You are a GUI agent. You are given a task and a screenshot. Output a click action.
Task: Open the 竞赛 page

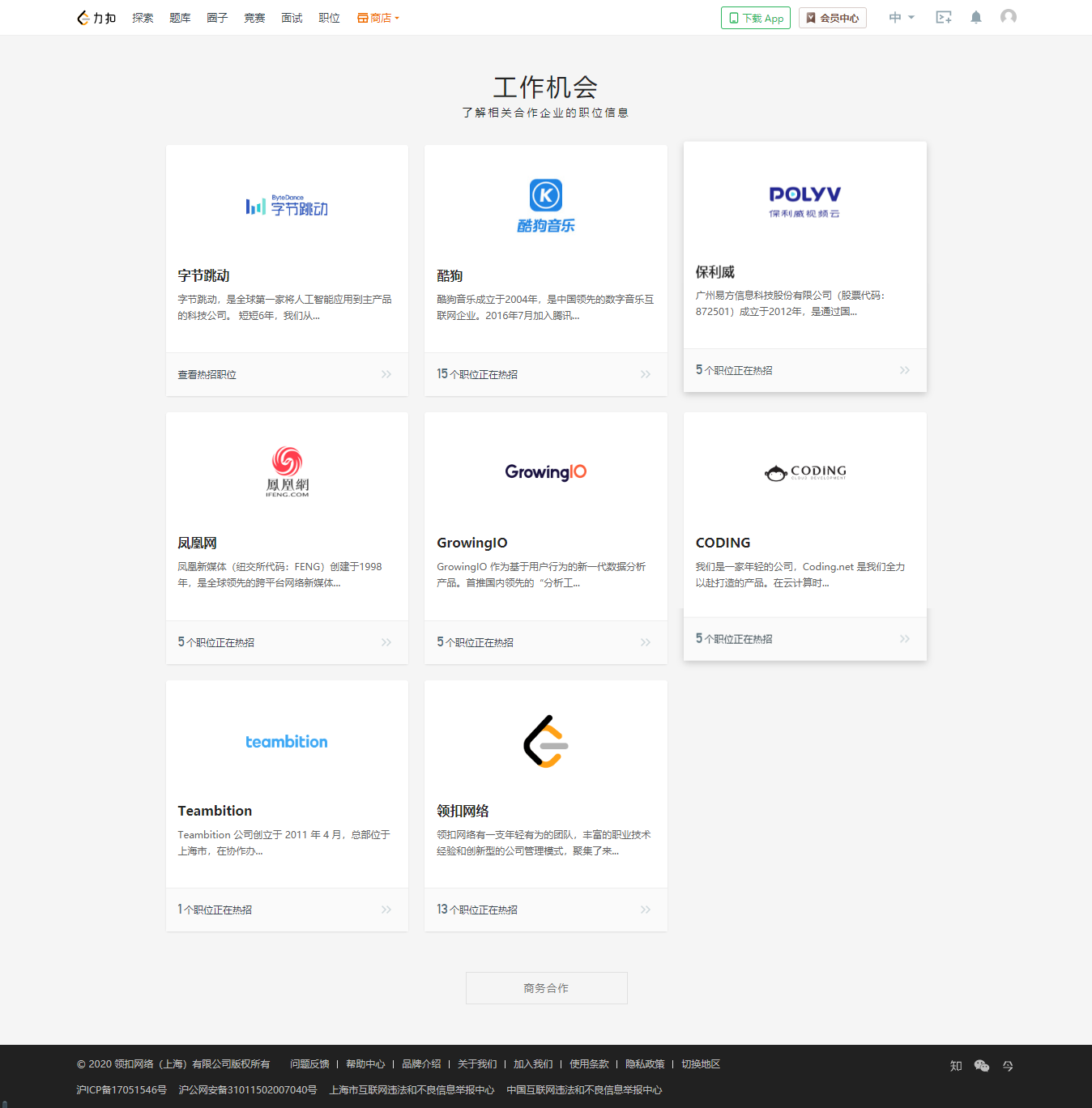[x=254, y=18]
